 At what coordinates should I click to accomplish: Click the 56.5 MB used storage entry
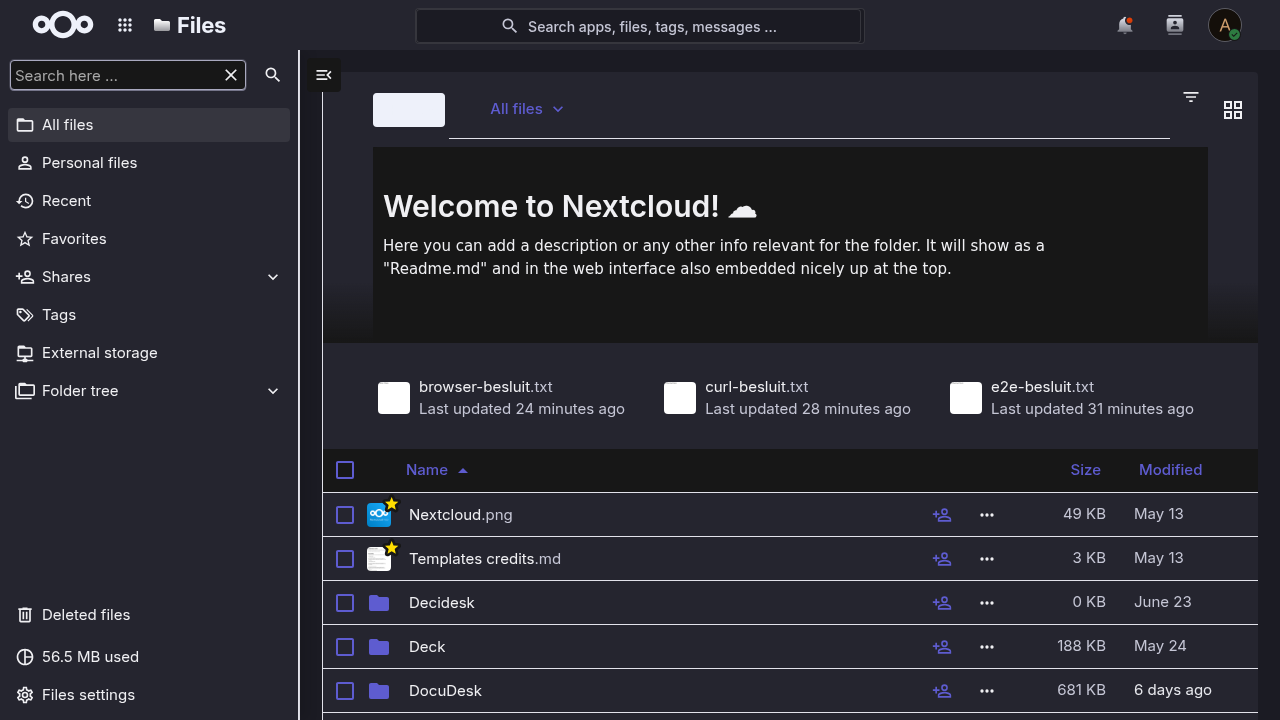pyautogui.click(x=149, y=657)
